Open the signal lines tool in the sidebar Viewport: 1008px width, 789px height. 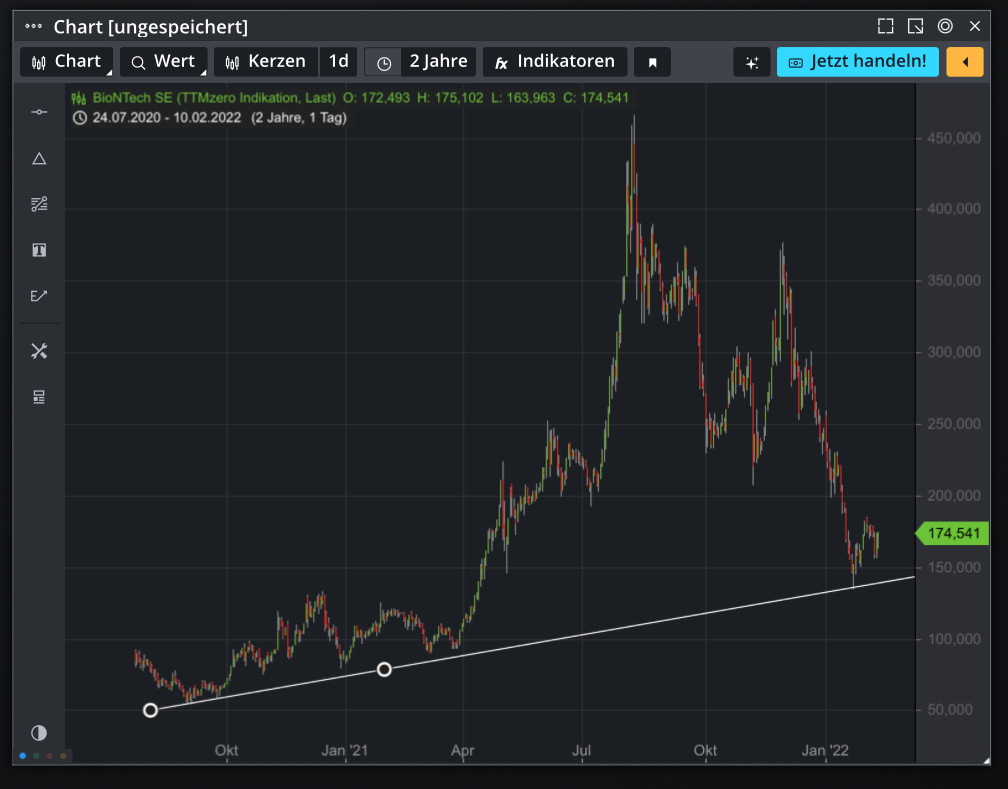point(39,204)
